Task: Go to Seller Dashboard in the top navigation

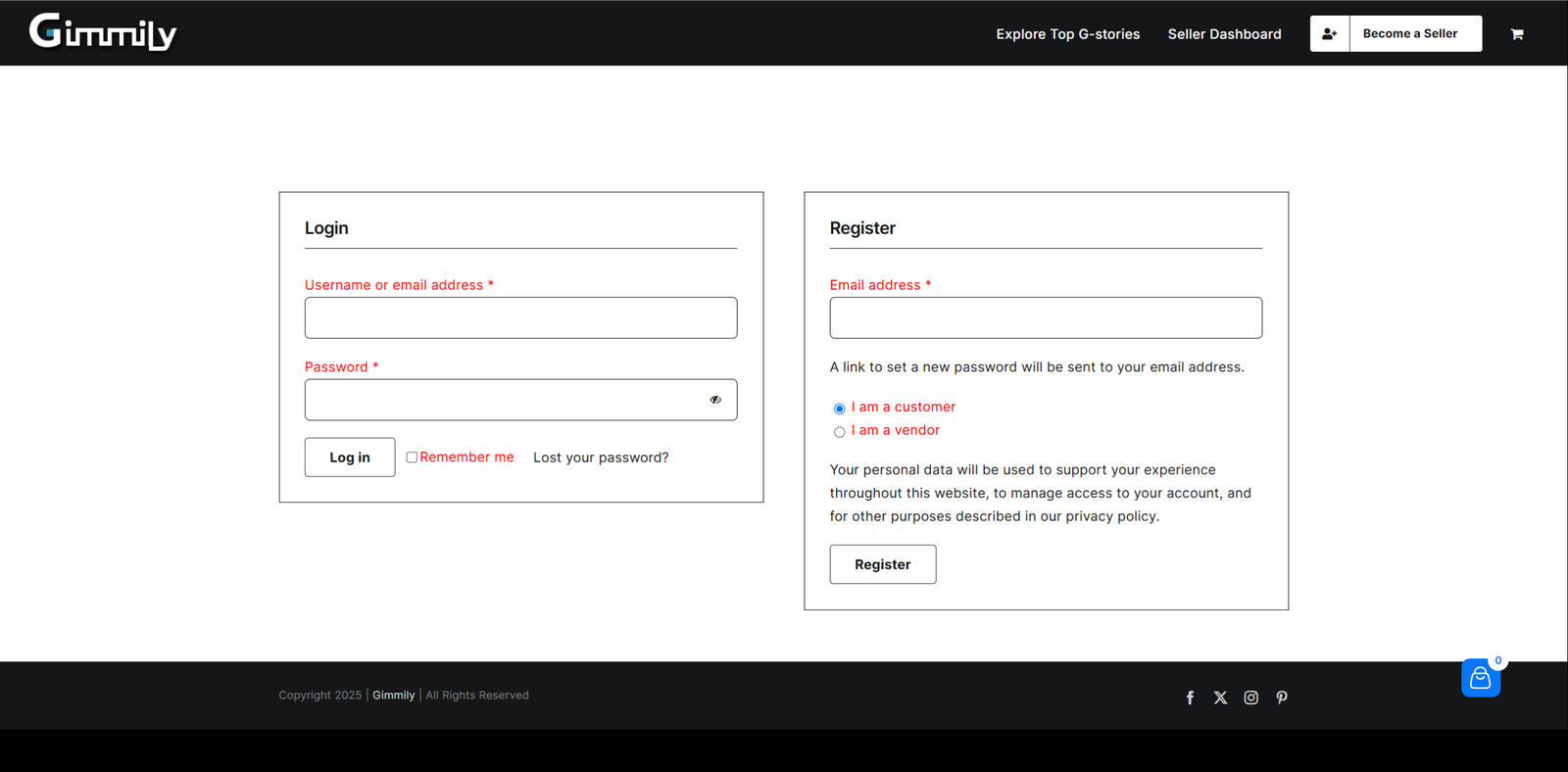Action: point(1225,34)
